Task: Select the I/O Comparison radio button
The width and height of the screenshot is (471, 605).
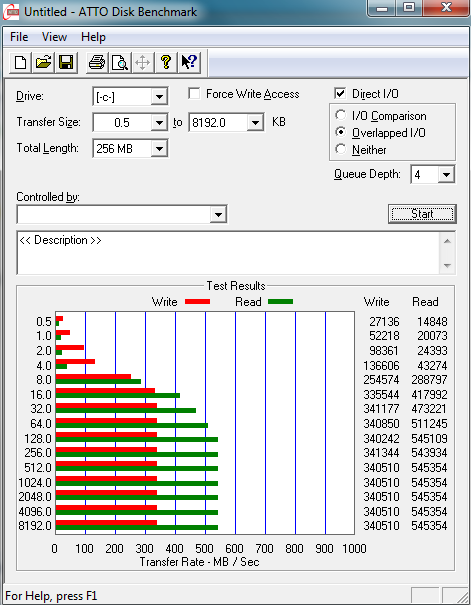Action: [x=341, y=115]
